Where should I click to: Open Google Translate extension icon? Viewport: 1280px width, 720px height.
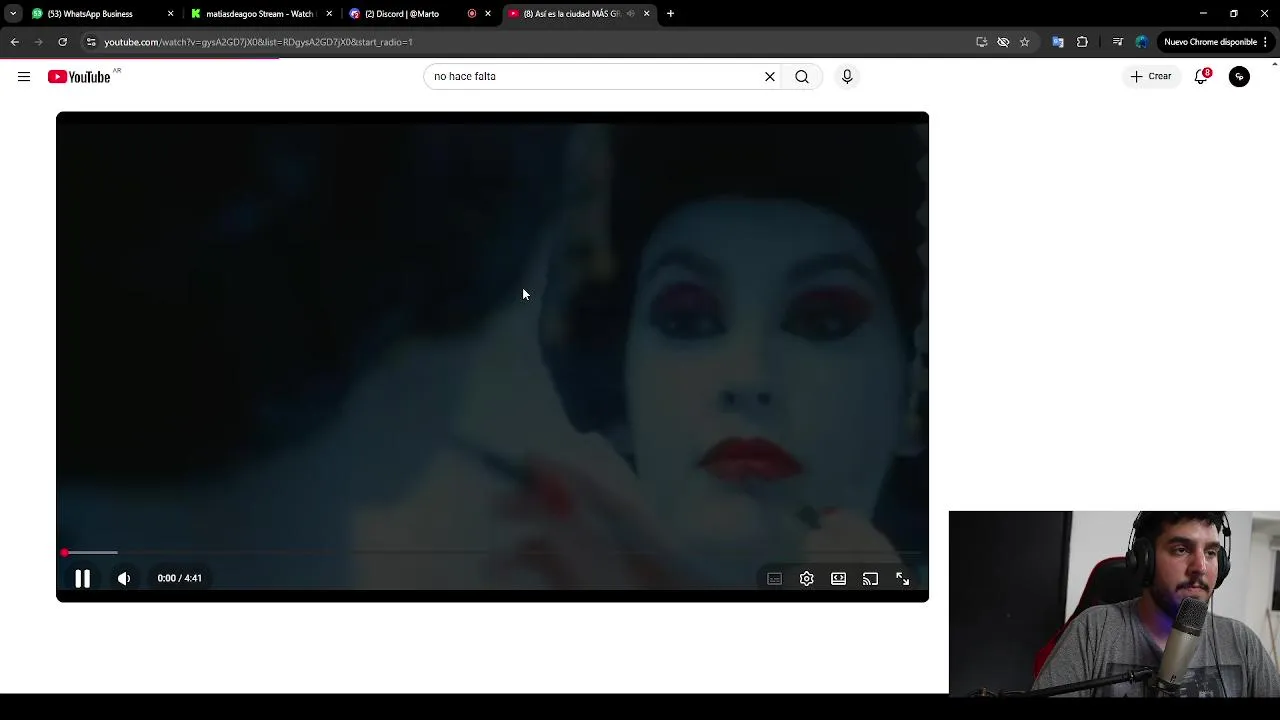point(1058,42)
